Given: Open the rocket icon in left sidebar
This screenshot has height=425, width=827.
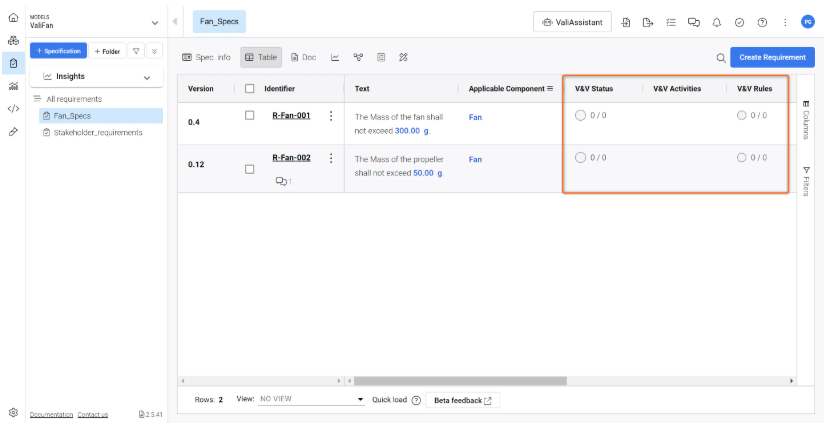Looking at the screenshot, I should click(14, 132).
